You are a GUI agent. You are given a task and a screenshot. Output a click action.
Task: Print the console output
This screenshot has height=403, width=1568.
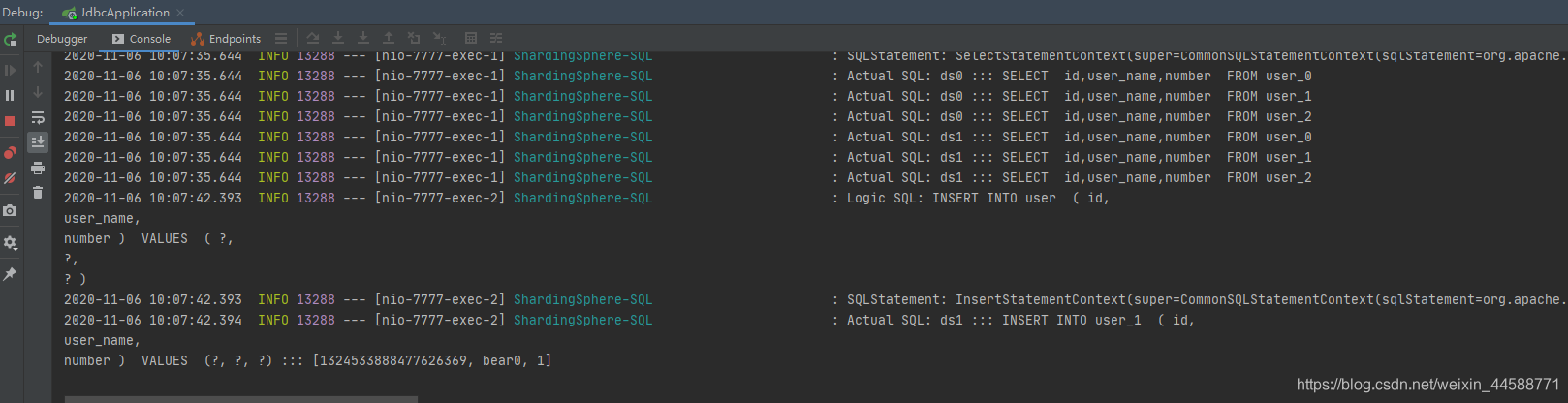[38, 168]
